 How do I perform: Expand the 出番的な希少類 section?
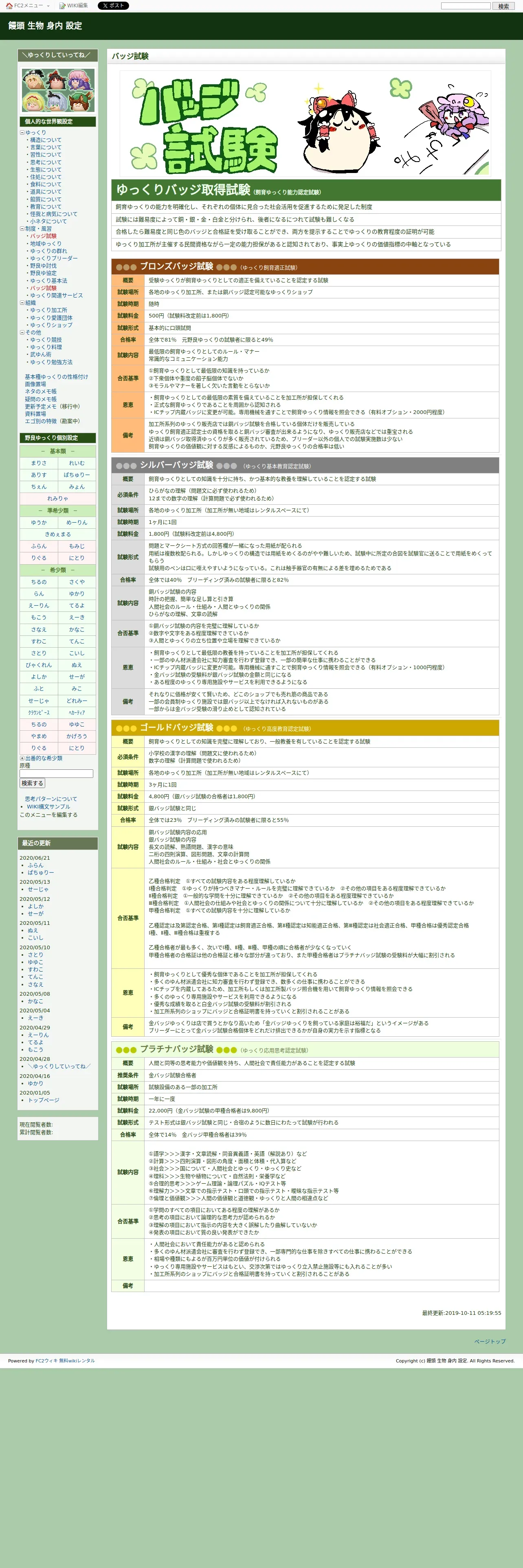click(x=22, y=758)
